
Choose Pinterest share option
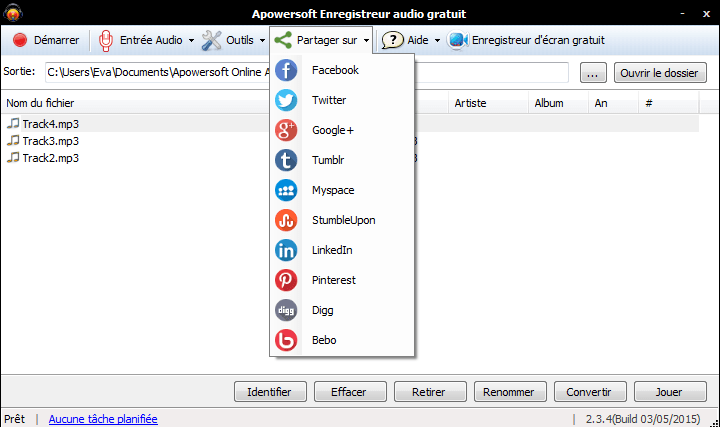coord(342,280)
